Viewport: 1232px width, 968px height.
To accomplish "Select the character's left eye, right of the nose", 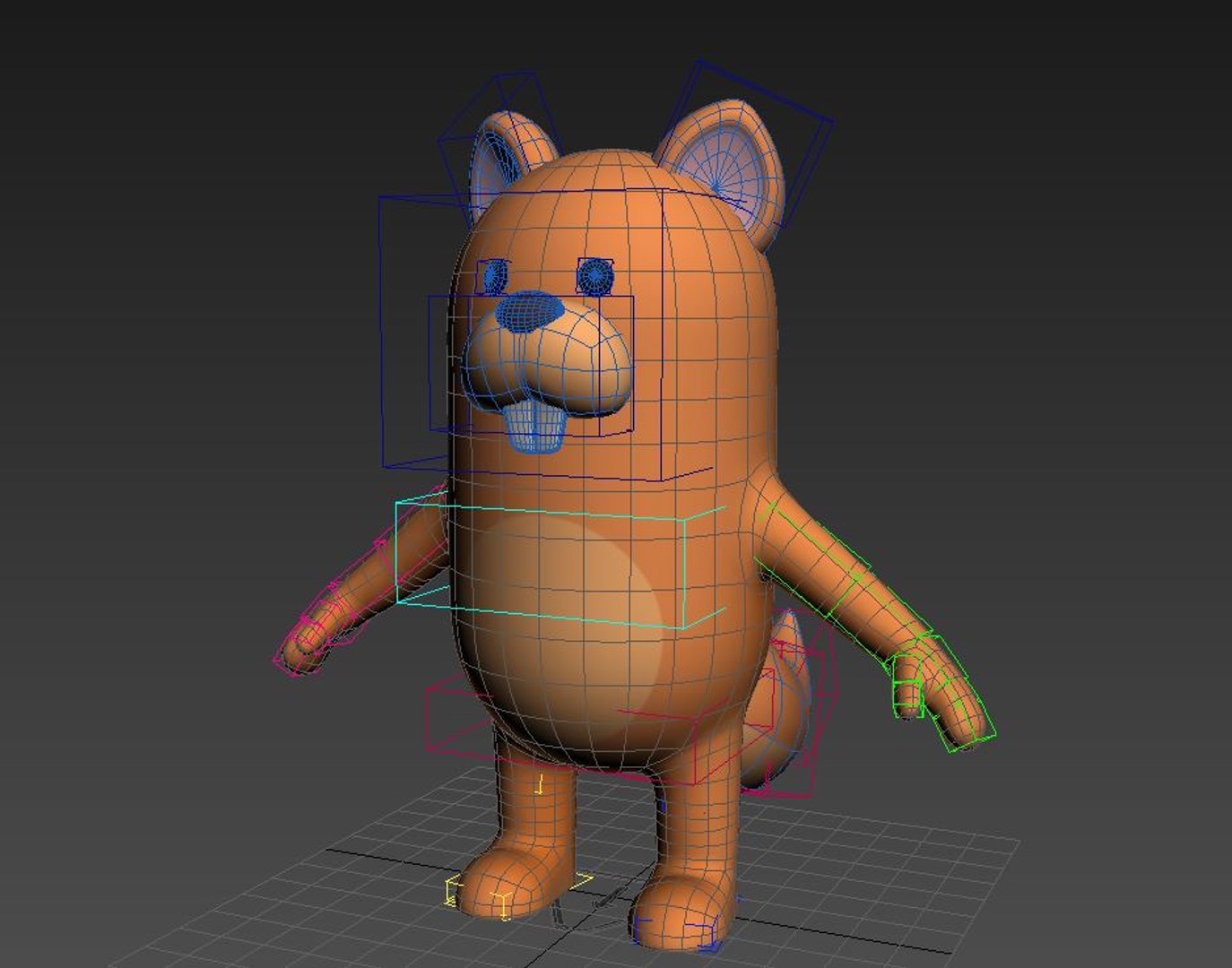I will (594, 275).
